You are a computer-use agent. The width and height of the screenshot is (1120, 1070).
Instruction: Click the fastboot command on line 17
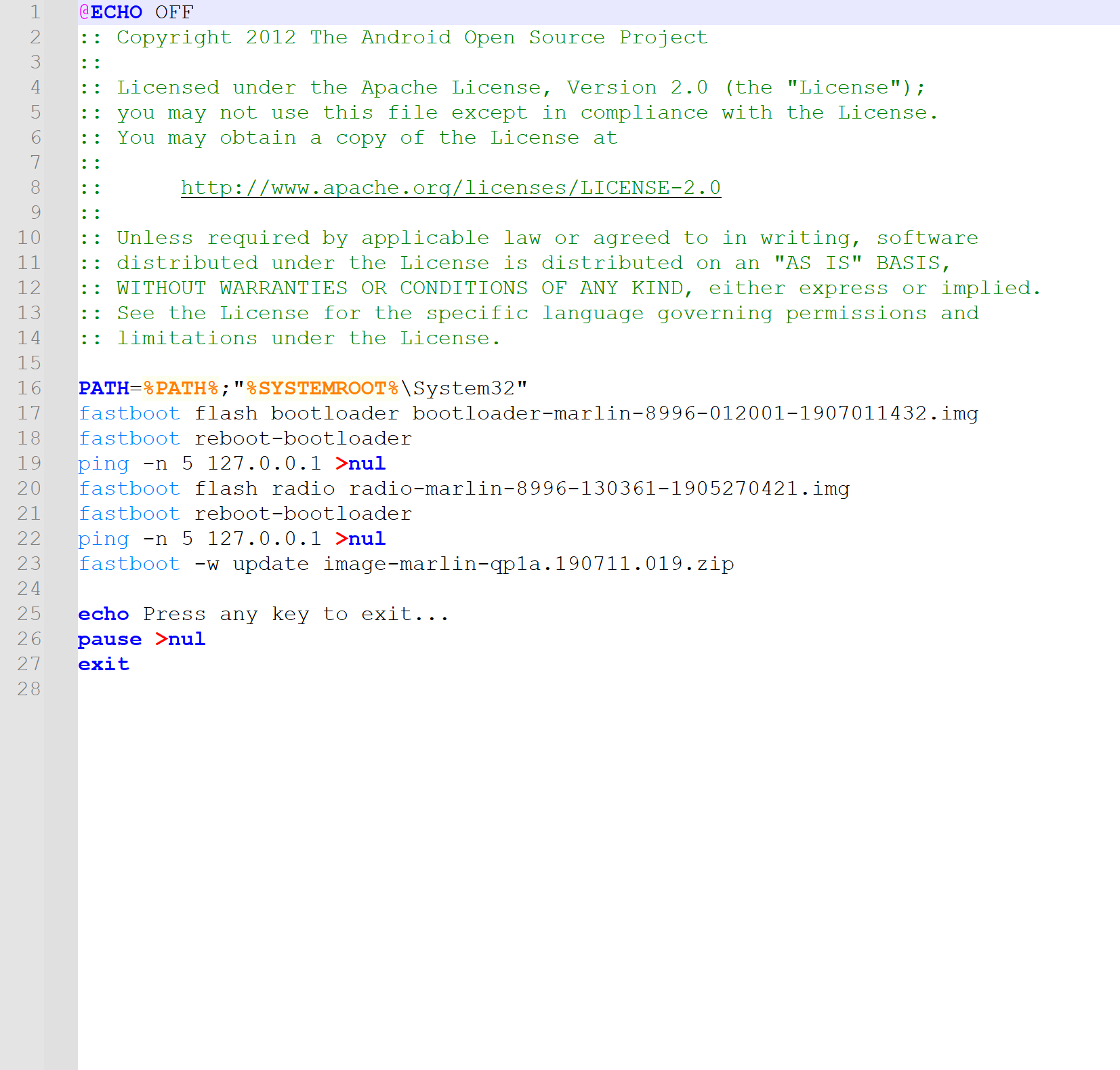(x=129, y=413)
